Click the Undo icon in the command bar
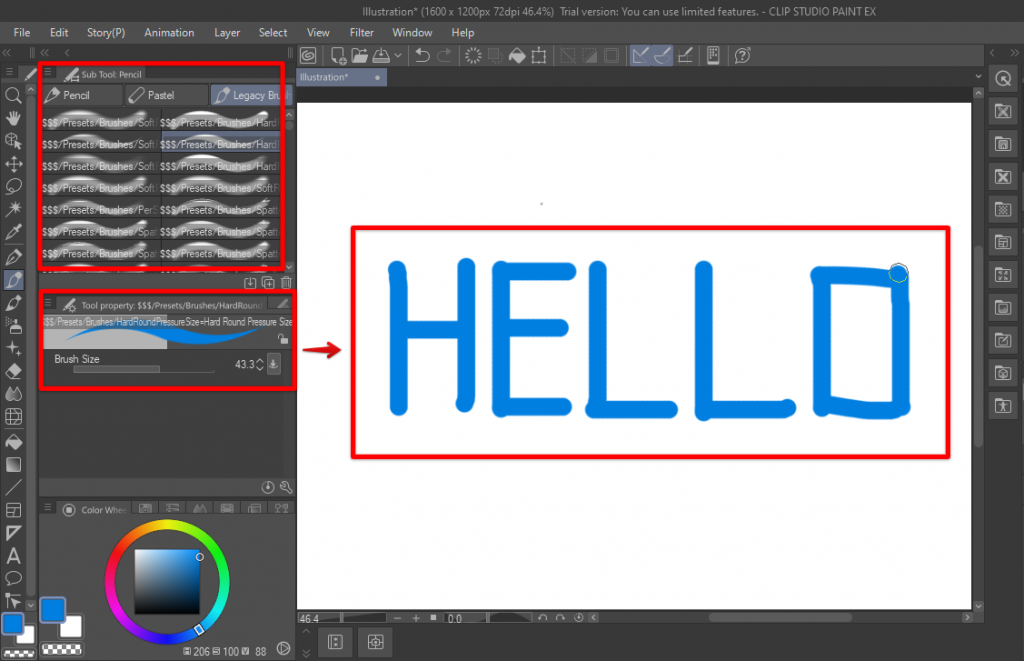This screenshot has height=661, width=1024. click(421, 56)
